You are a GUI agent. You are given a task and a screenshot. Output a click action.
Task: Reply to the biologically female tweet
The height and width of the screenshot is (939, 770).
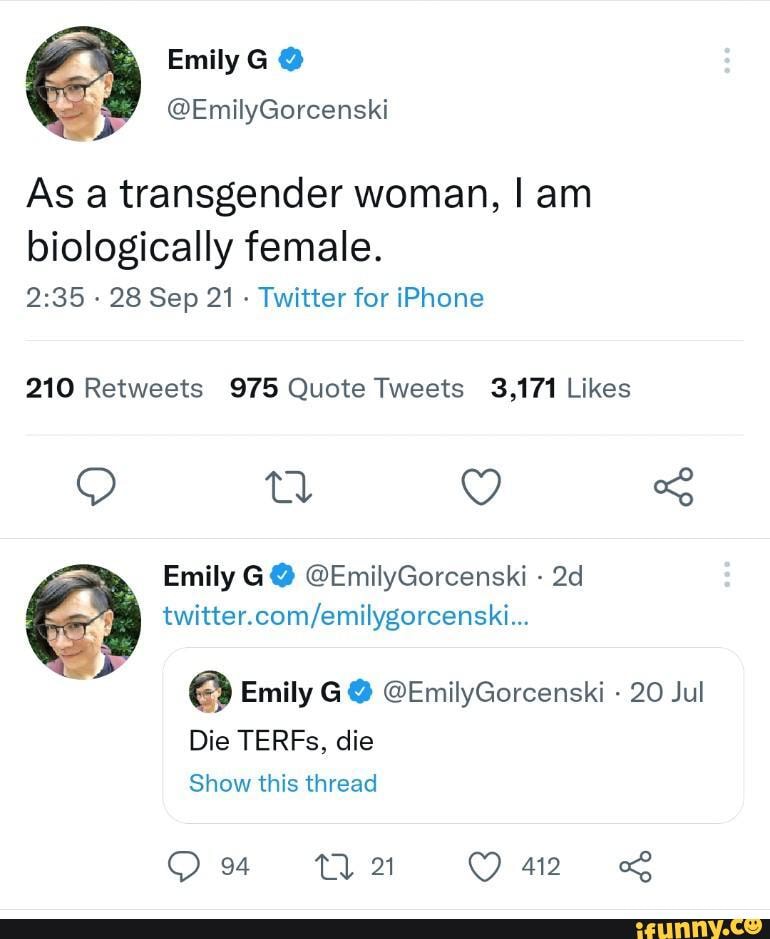point(97,487)
